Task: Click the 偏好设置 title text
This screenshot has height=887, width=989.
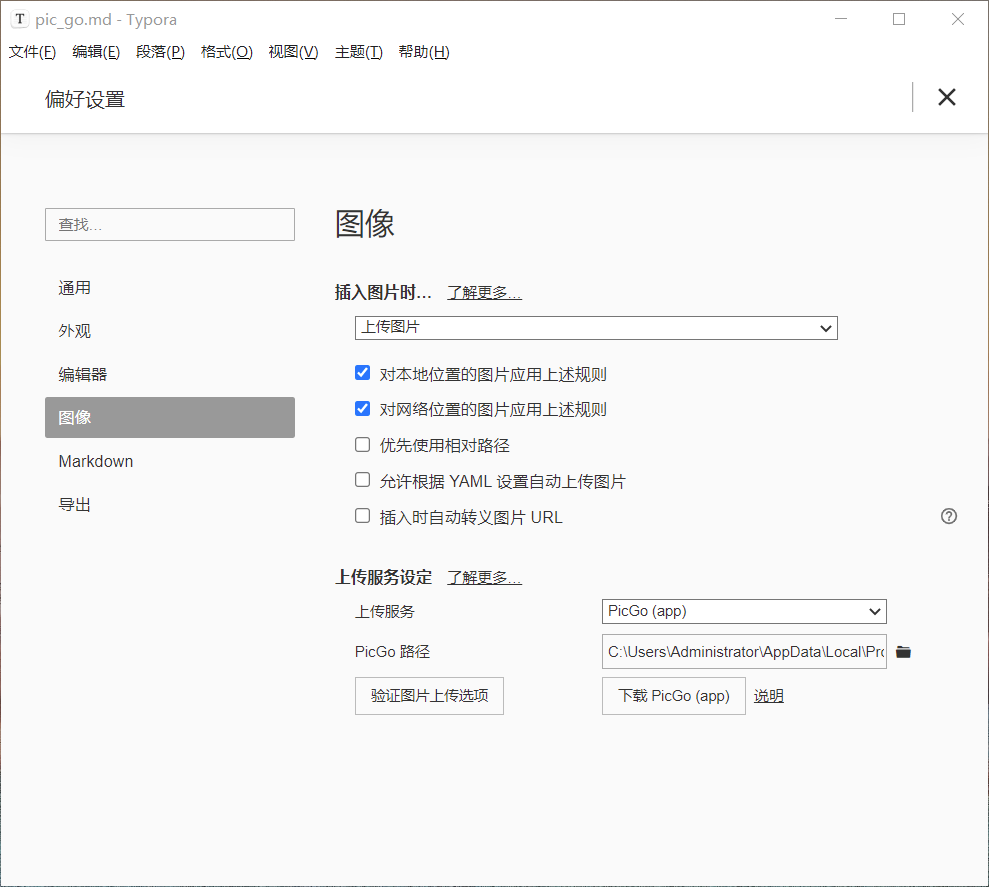Action: click(85, 99)
